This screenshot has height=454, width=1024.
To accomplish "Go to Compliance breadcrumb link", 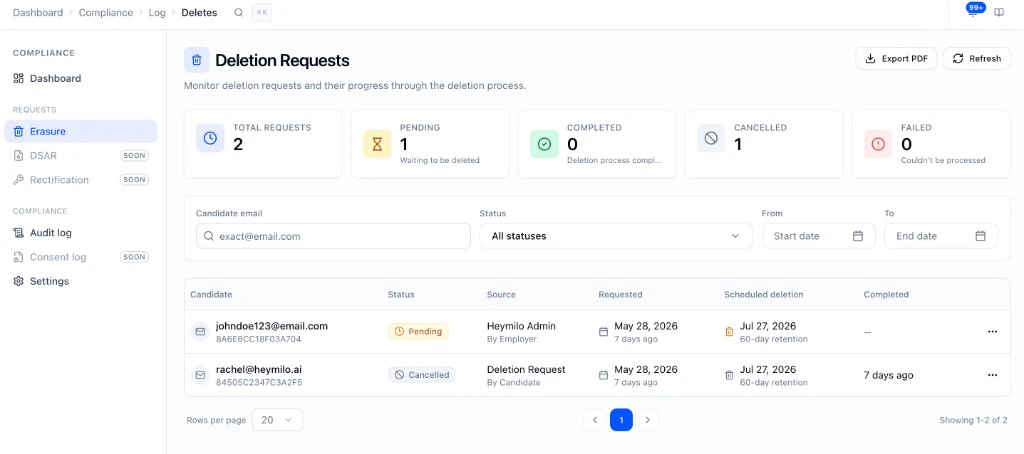I will (106, 12).
